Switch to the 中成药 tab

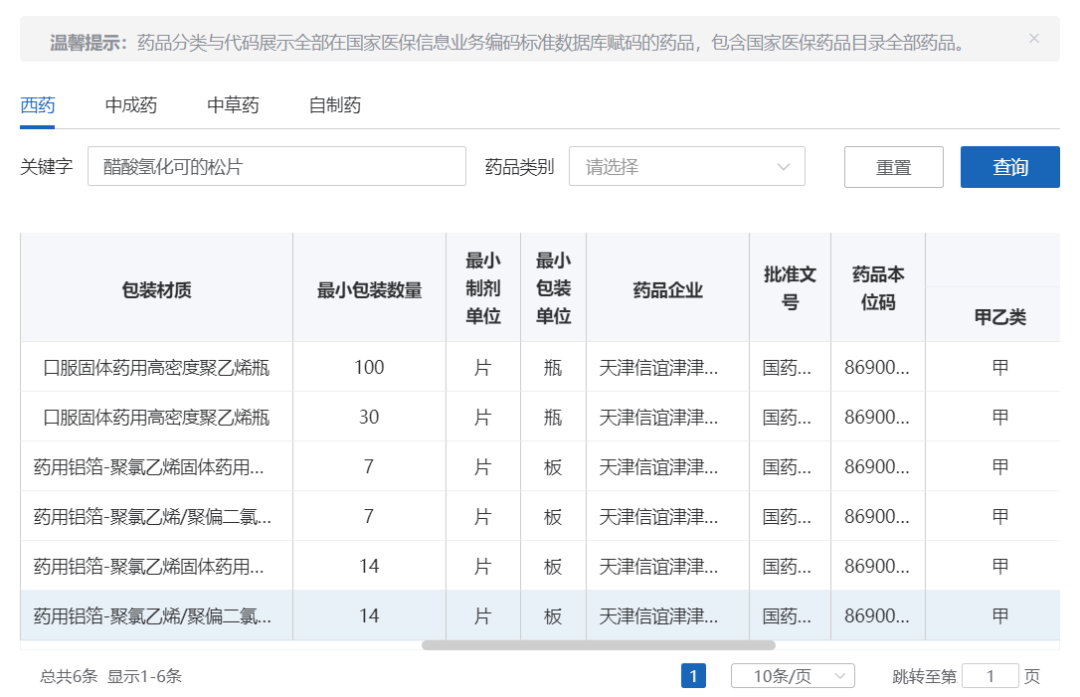[133, 105]
